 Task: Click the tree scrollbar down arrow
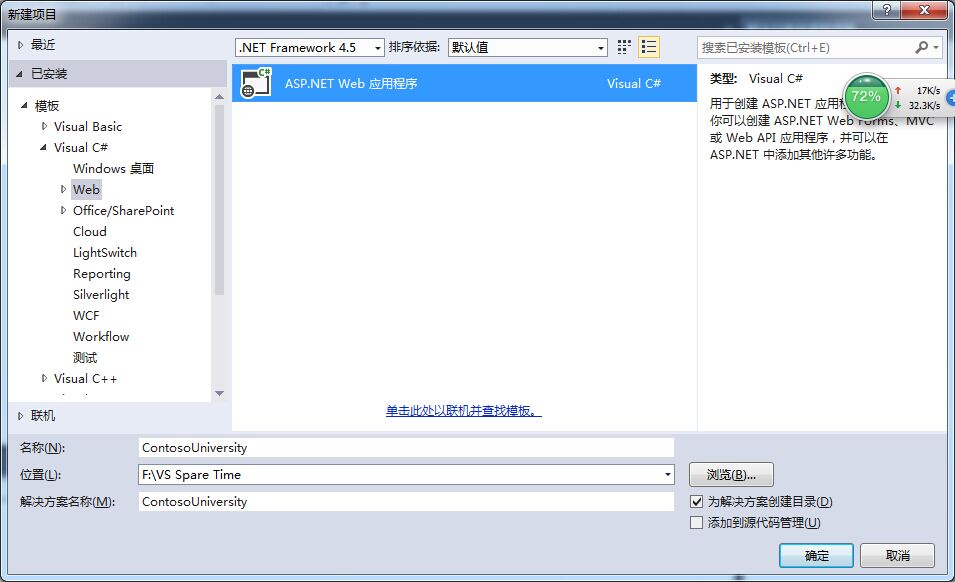(x=219, y=393)
